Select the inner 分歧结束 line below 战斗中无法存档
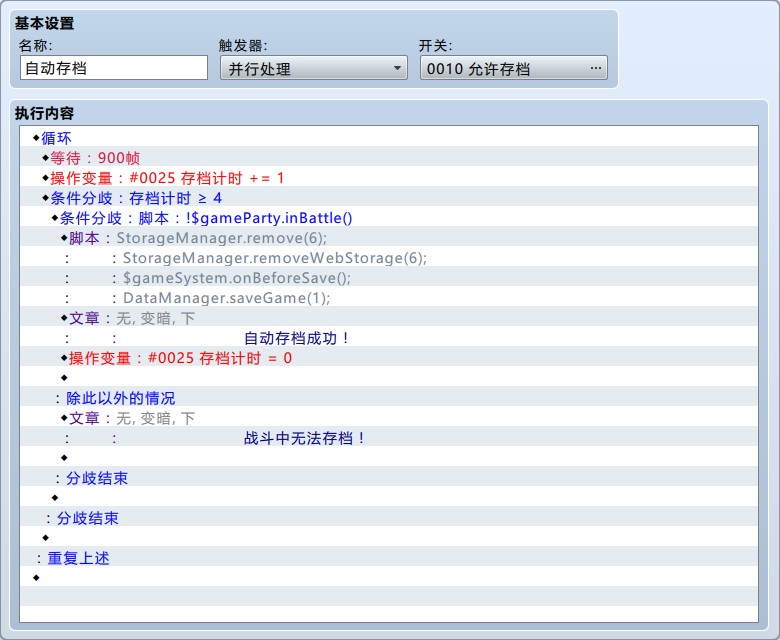The height and width of the screenshot is (640, 780). (x=389, y=476)
